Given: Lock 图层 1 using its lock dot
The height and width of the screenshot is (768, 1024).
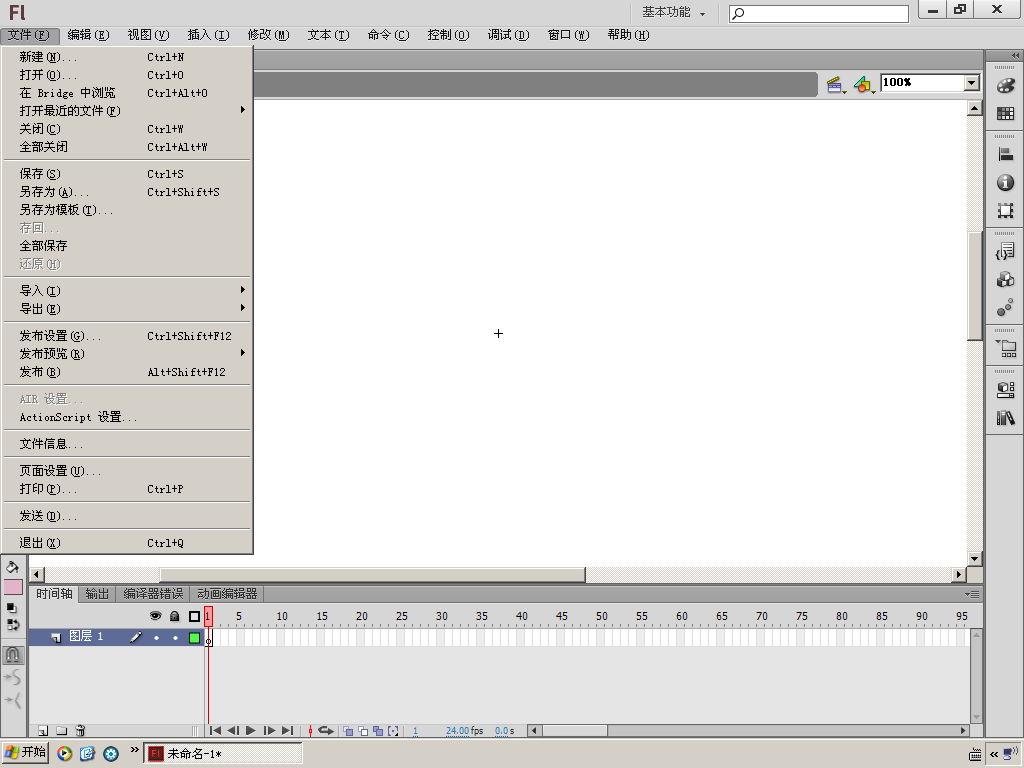Looking at the screenshot, I should [175, 637].
